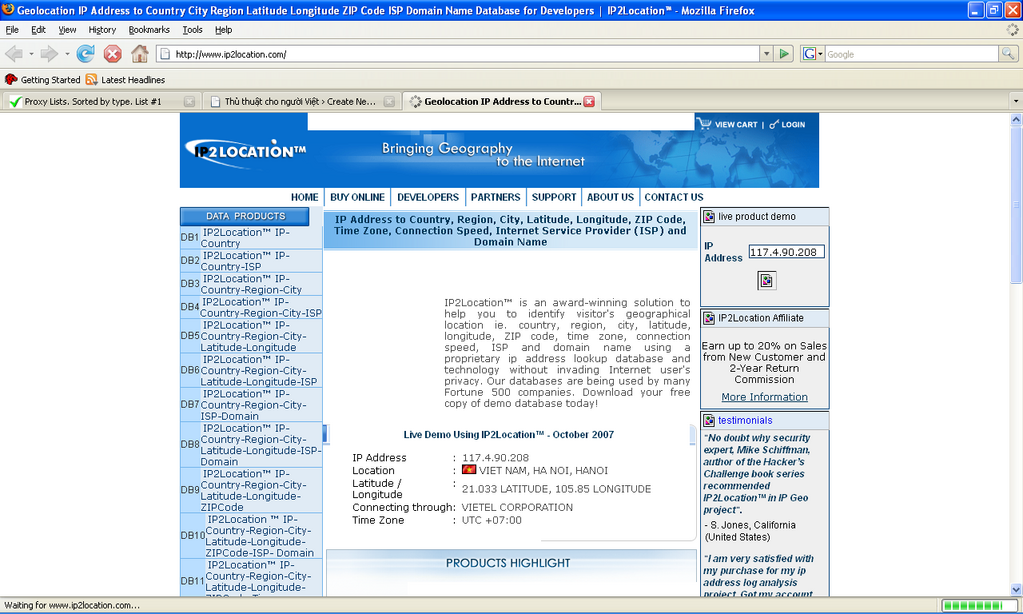The height and width of the screenshot is (614, 1023).
Task: Click the scrollbar down arrow
Action: tap(1016, 589)
